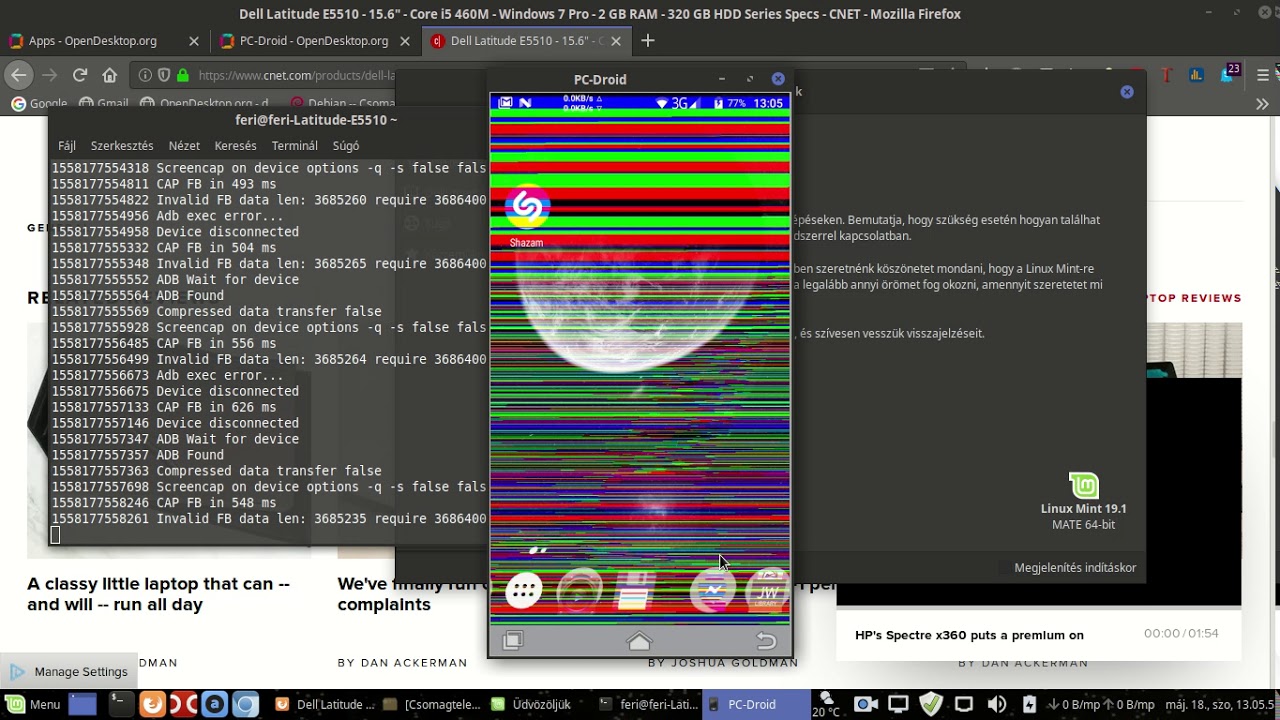
Task: Open the Debian -- Csomag bookmark
Action: [342, 103]
